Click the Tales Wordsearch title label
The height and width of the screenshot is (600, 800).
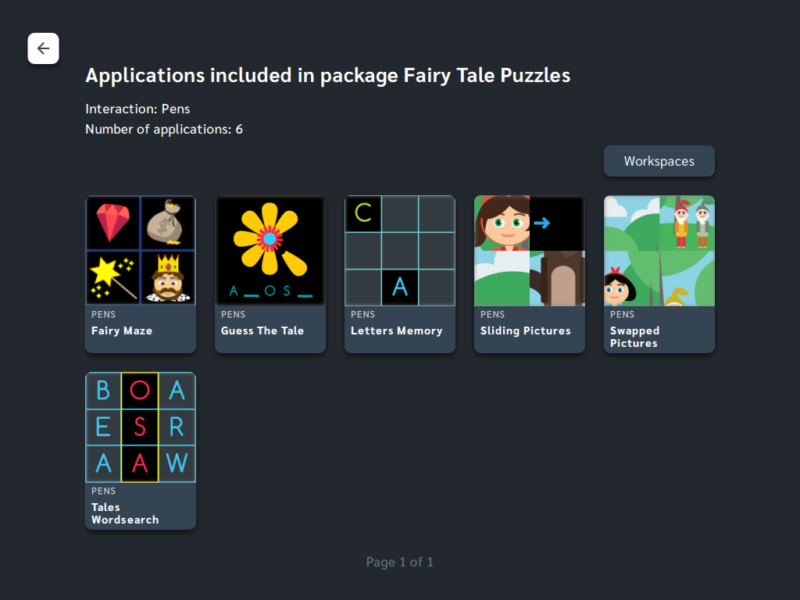coord(125,513)
